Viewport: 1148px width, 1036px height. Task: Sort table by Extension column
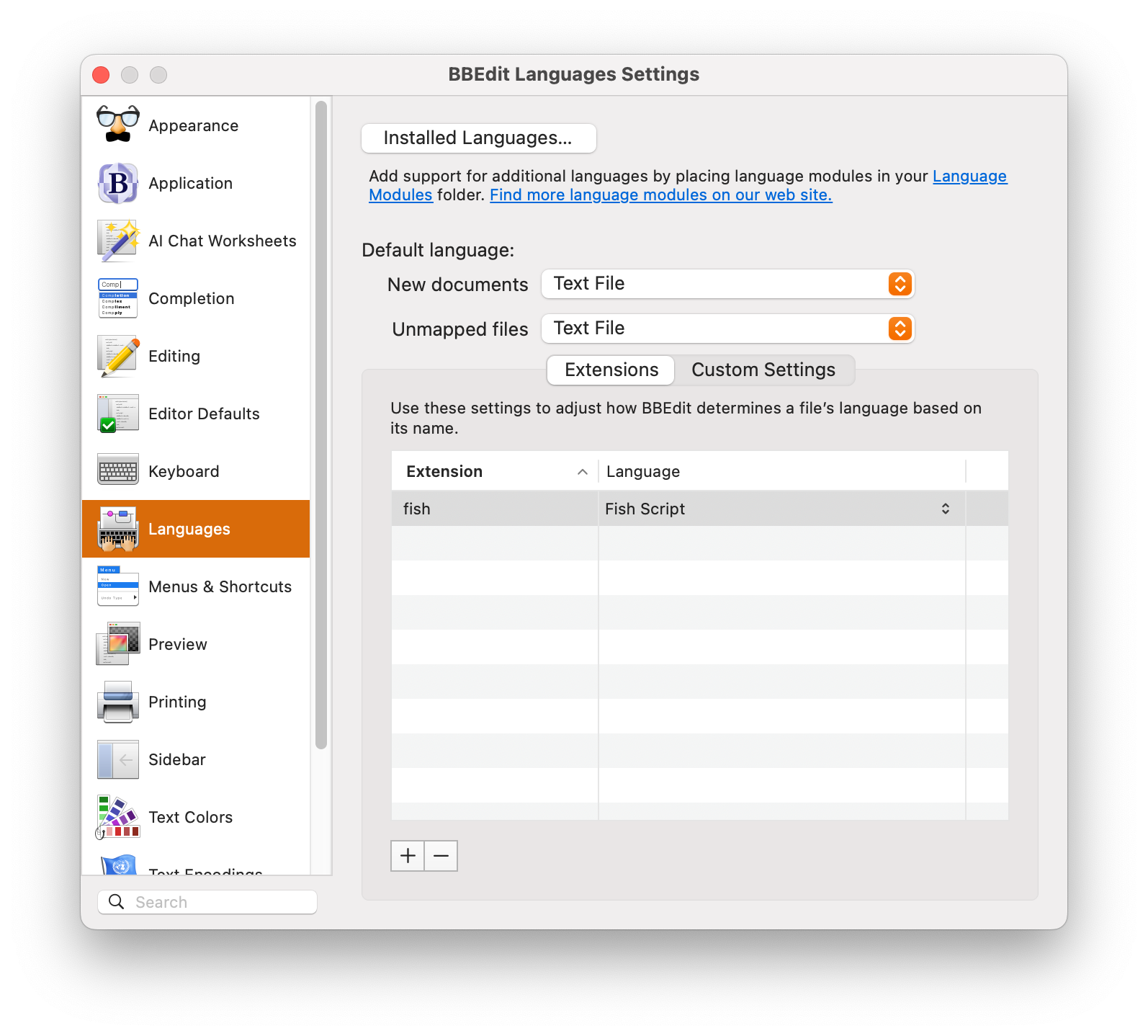495,471
